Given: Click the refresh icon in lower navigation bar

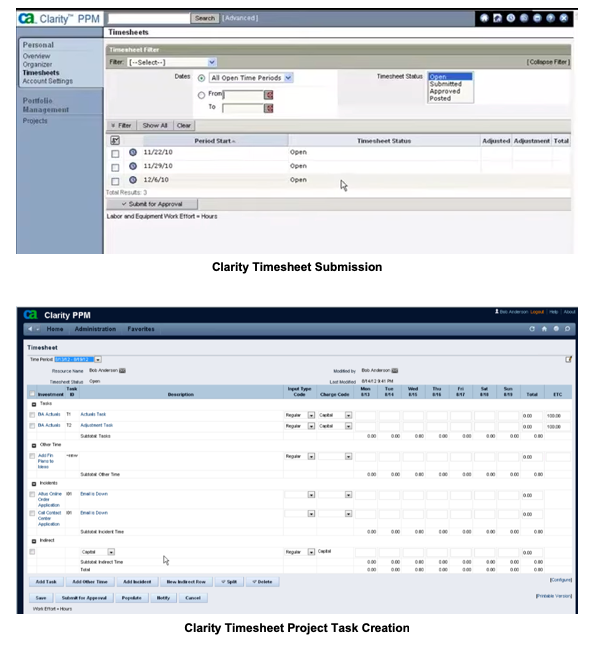Looking at the screenshot, I should point(532,329).
